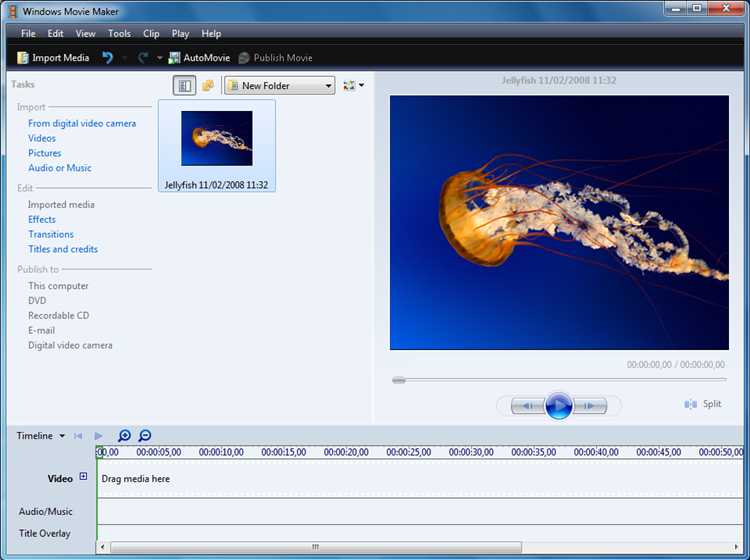Viewport: 750px width, 560px height.
Task: Zoom in on the timeline
Action: [x=124, y=436]
